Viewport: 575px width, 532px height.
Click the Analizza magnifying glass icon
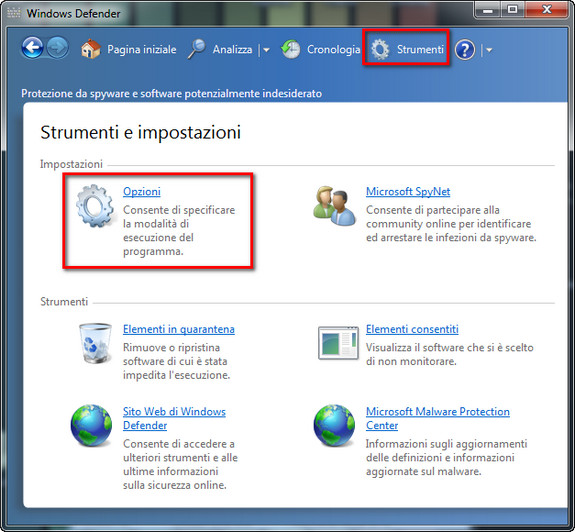pos(197,49)
